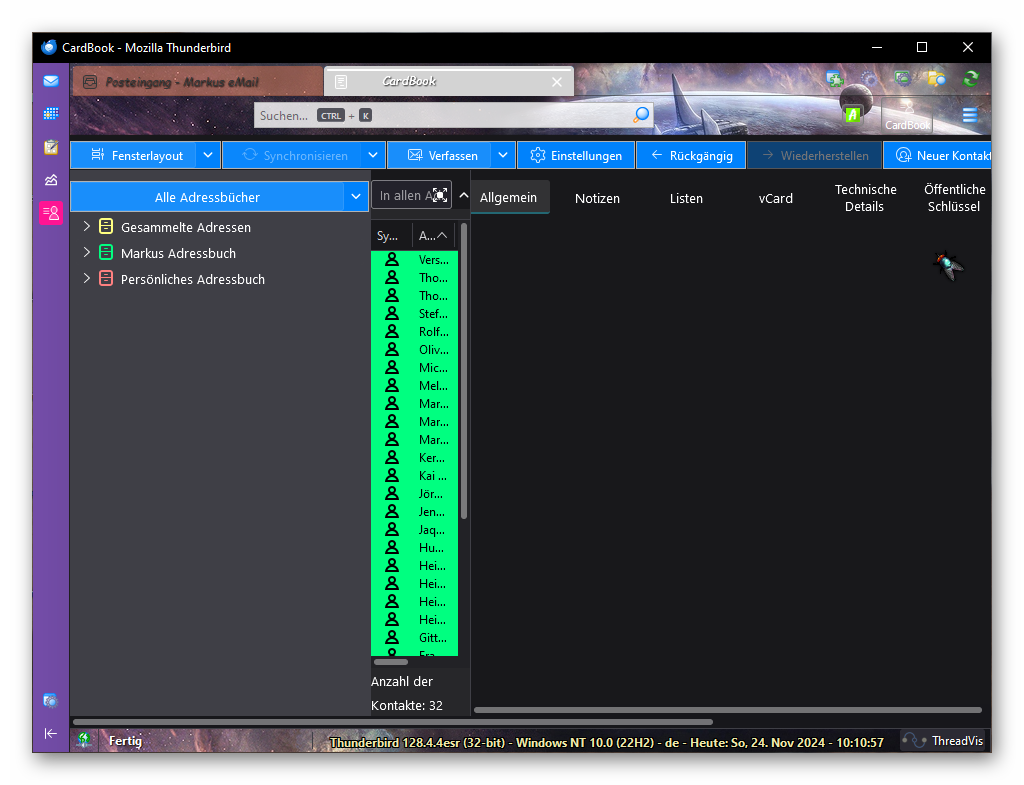Click the Persönliches Adressbuch red icon
Screen dimensions: 1024x785
point(106,279)
